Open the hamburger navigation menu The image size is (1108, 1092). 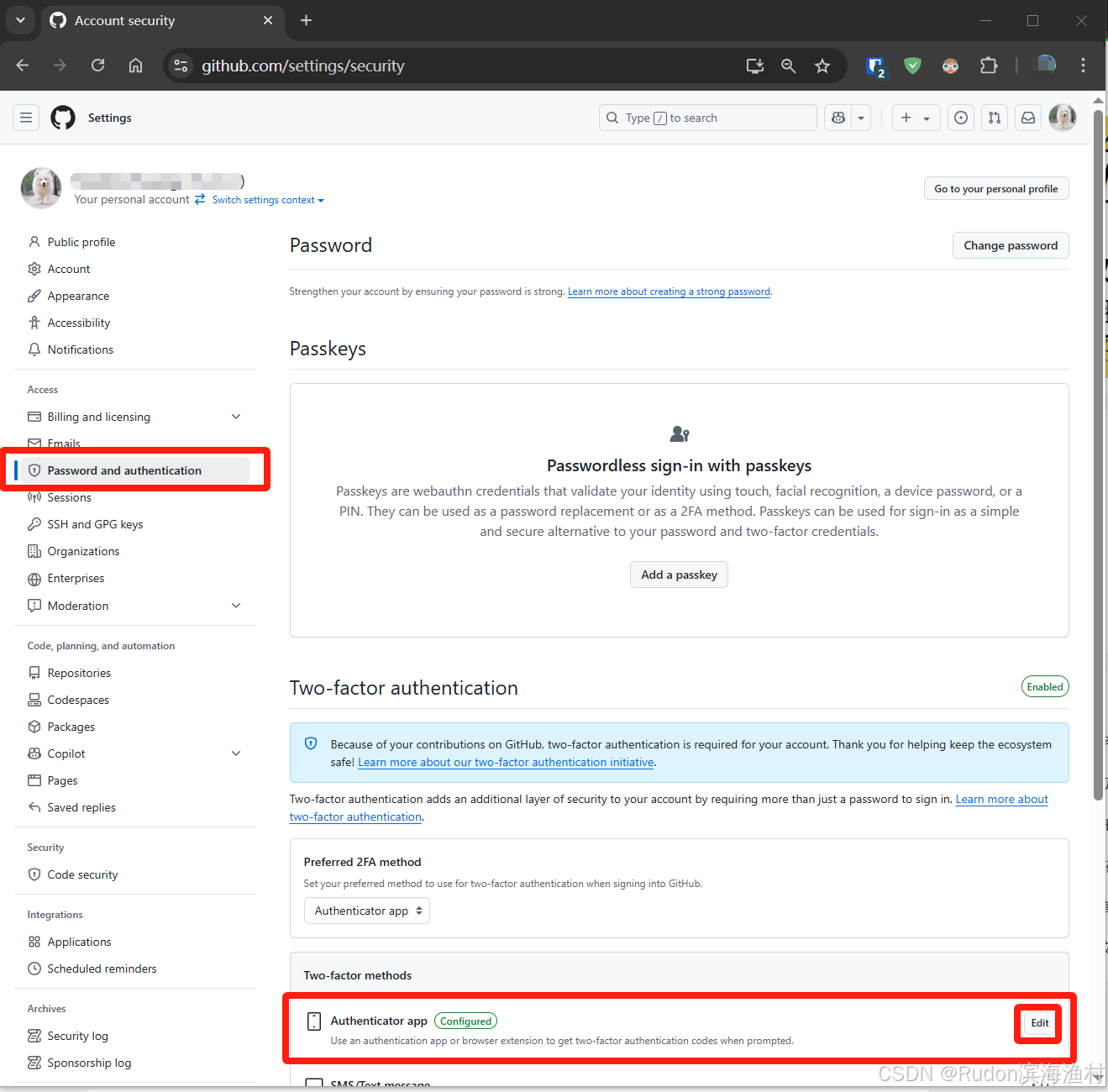pos(26,118)
